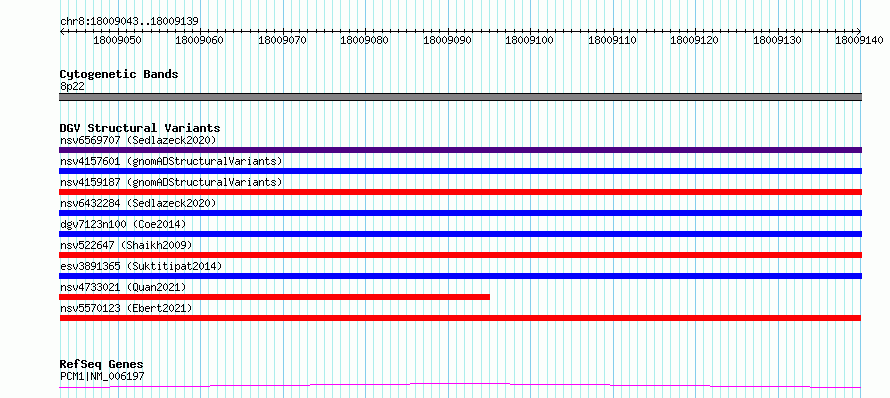Click ruler position 18009050
The height and width of the screenshot is (398, 890).
pos(117,41)
